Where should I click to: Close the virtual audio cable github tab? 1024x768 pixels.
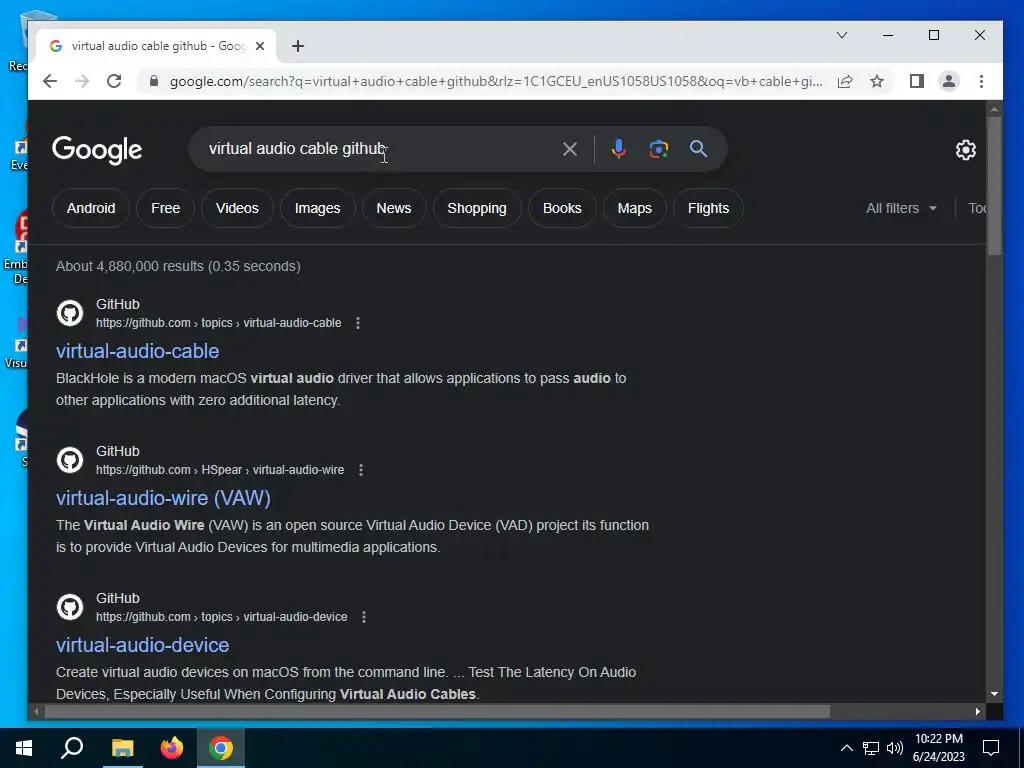tap(260, 46)
